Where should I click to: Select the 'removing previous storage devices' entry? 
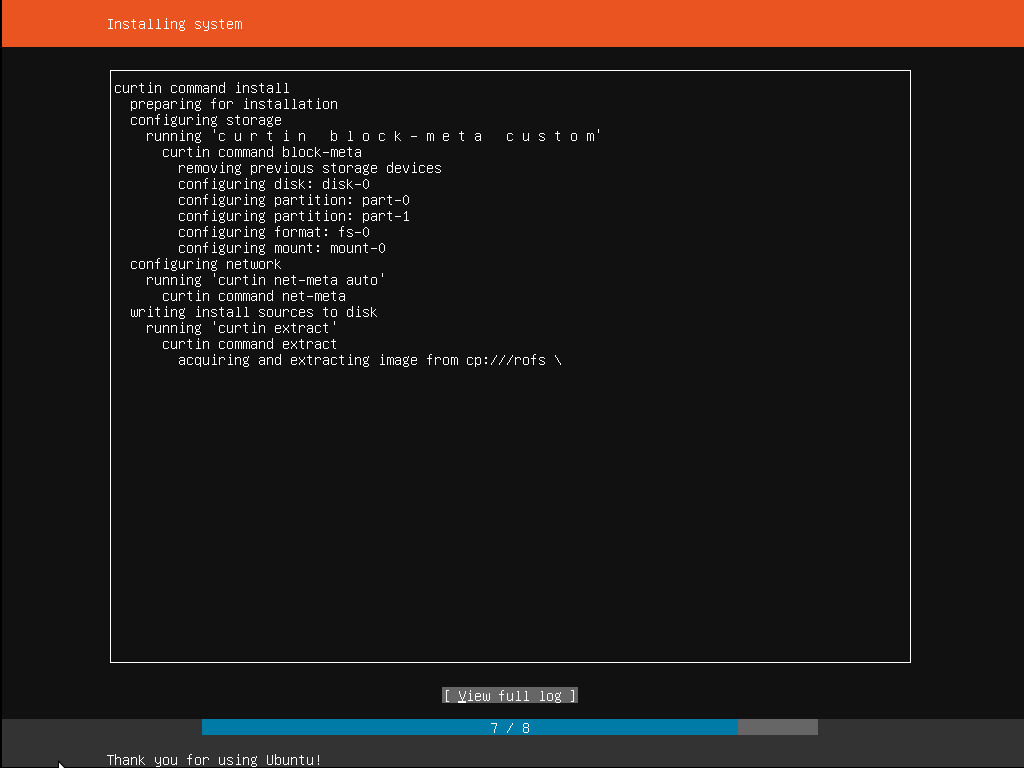[310, 168]
